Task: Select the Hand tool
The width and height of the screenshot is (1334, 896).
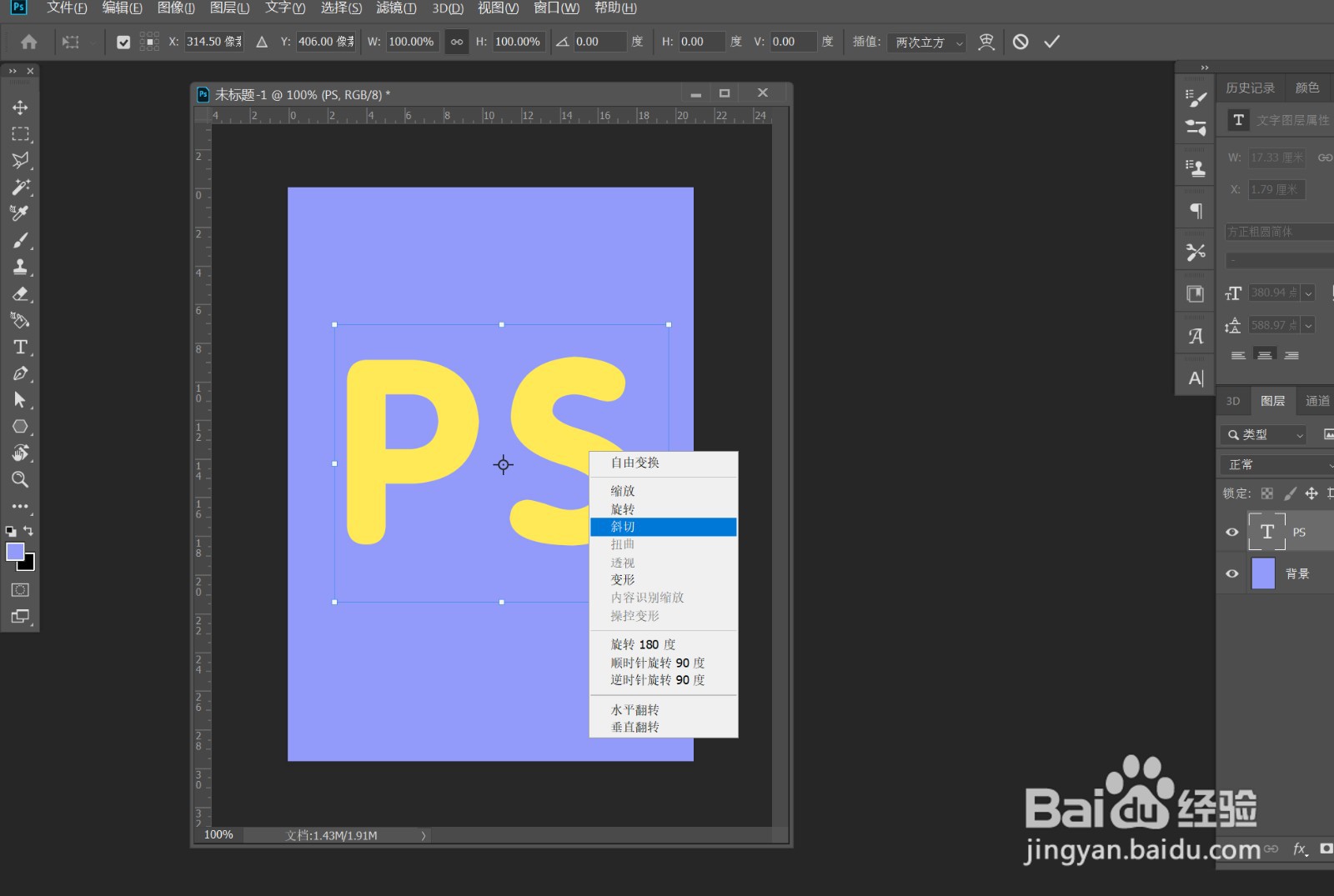Action: coord(20,453)
